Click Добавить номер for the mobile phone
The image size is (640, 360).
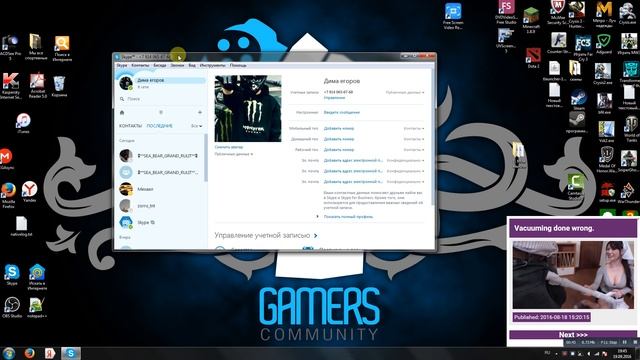[x=339, y=129]
